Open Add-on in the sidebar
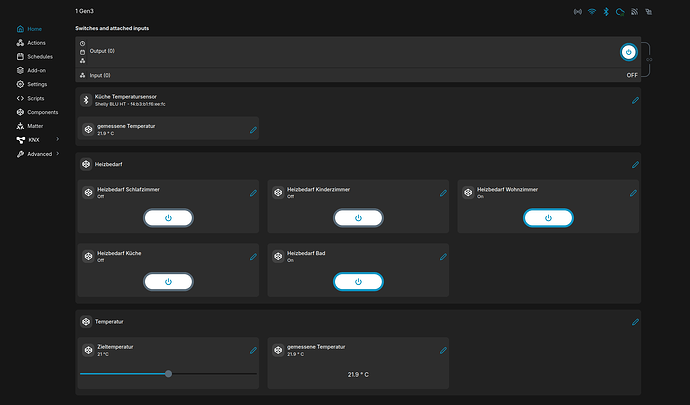This screenshot has width=690, height=405. pos(31,70)
